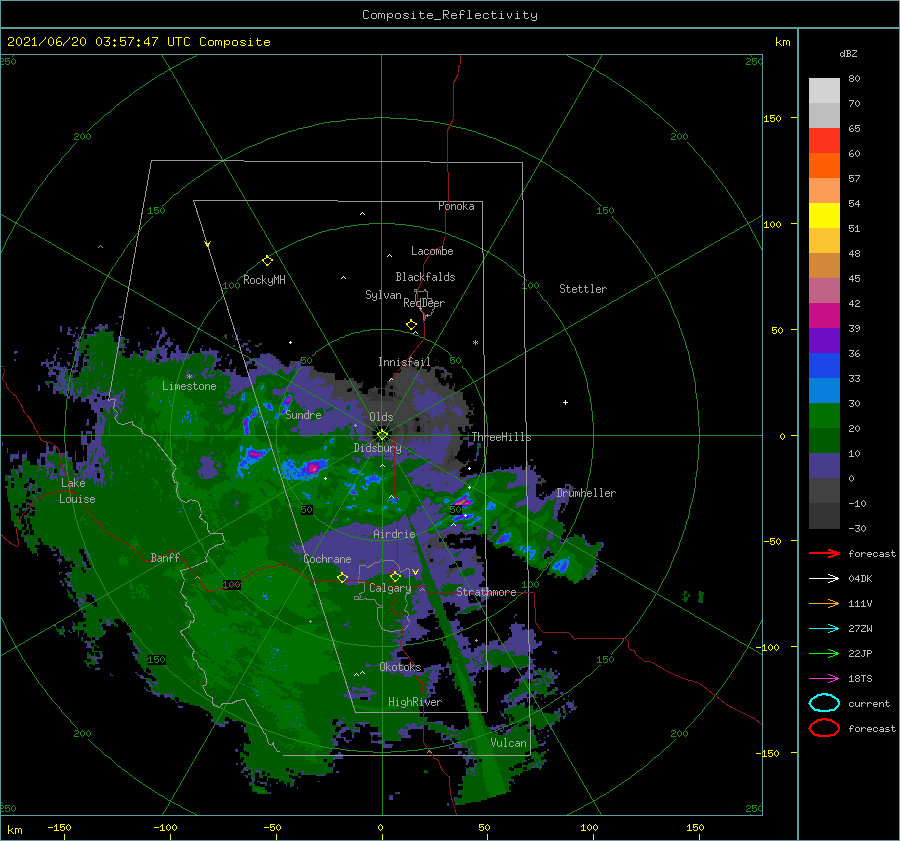
Task: Click the Composite_Reflectivity title
Action: pos(450,15)
